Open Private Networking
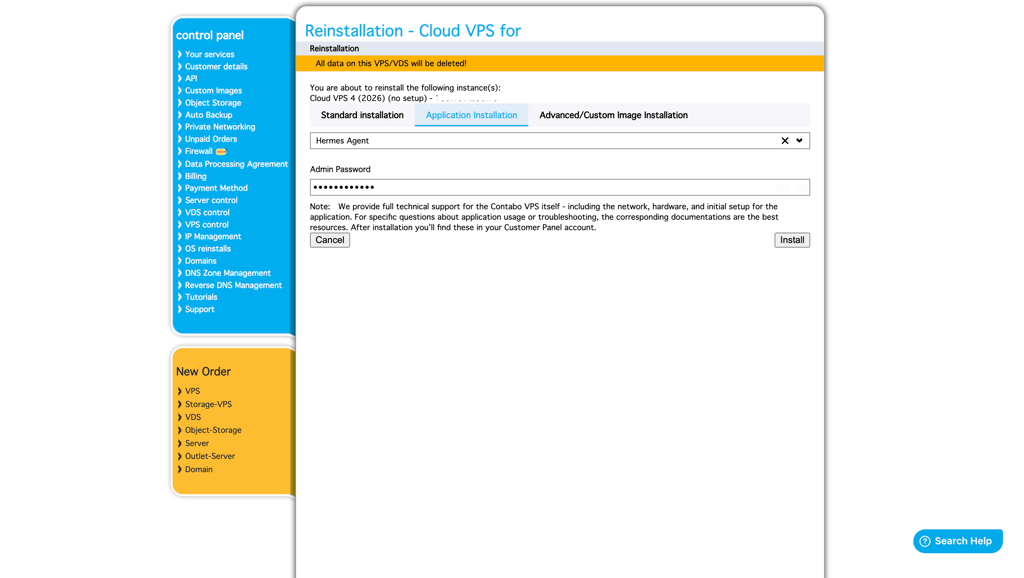This screenshot has height=578, width=1024. (x=220, y=127)
